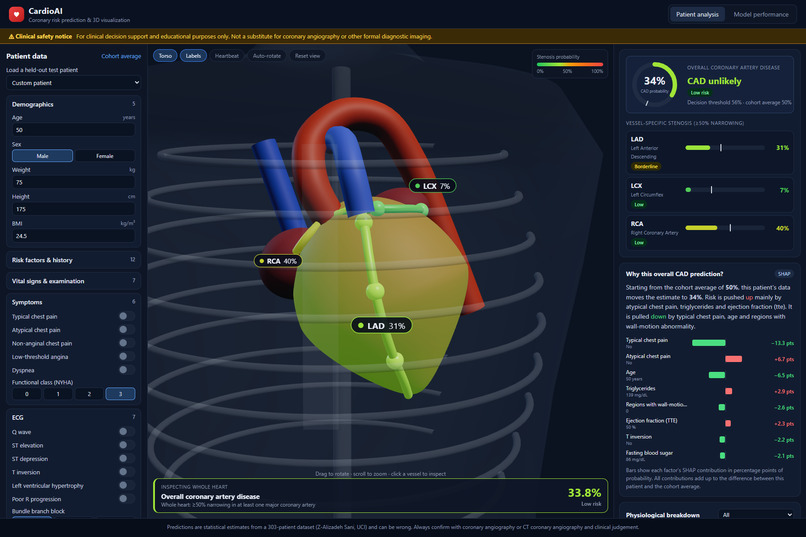Toggle the Torso view button

pyautogui.click(x=165, y=56)
